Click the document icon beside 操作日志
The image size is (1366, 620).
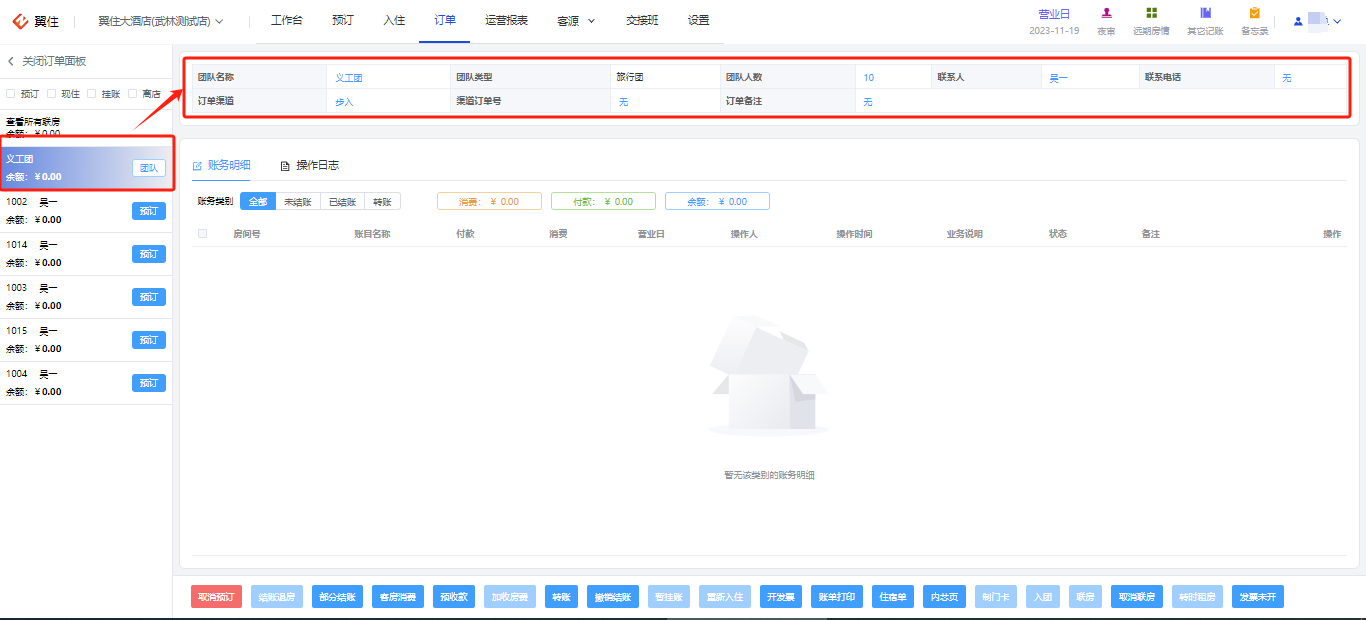285,166
